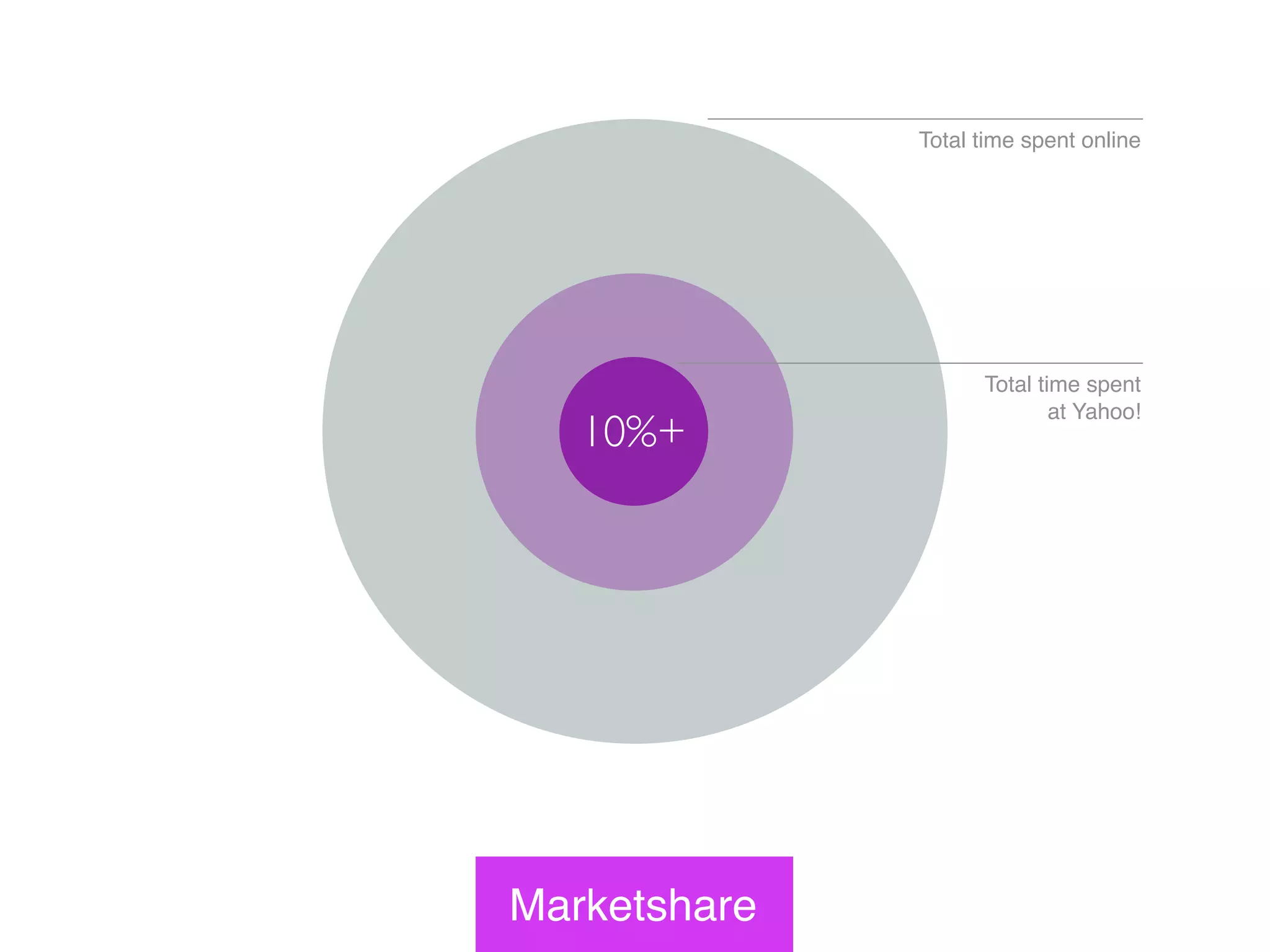Click the leader line above 'Total time spent online'

click(925, 118)
